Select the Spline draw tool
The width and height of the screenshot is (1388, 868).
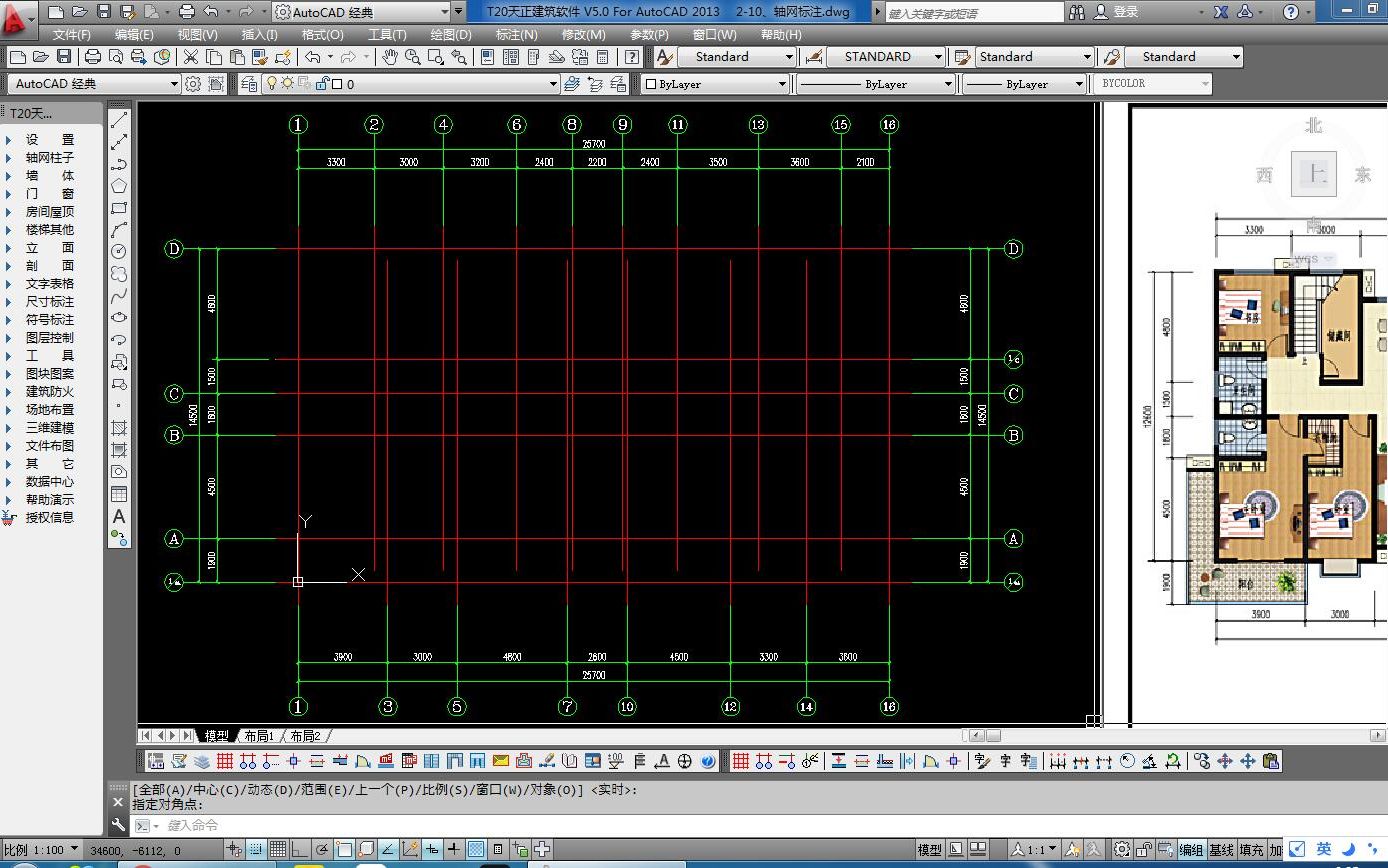pos(119,295)
